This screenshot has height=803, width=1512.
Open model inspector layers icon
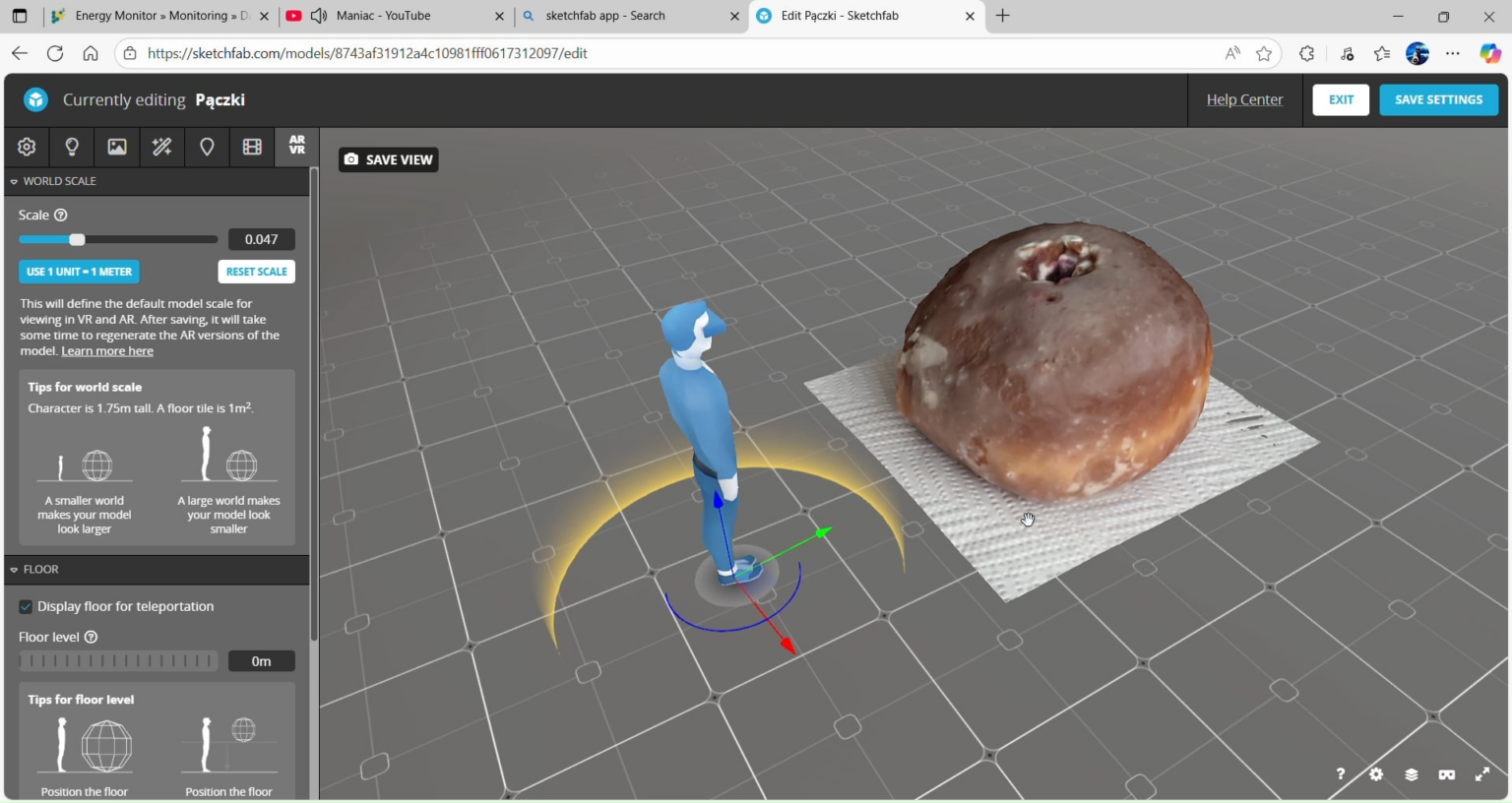click(1412, 774)
